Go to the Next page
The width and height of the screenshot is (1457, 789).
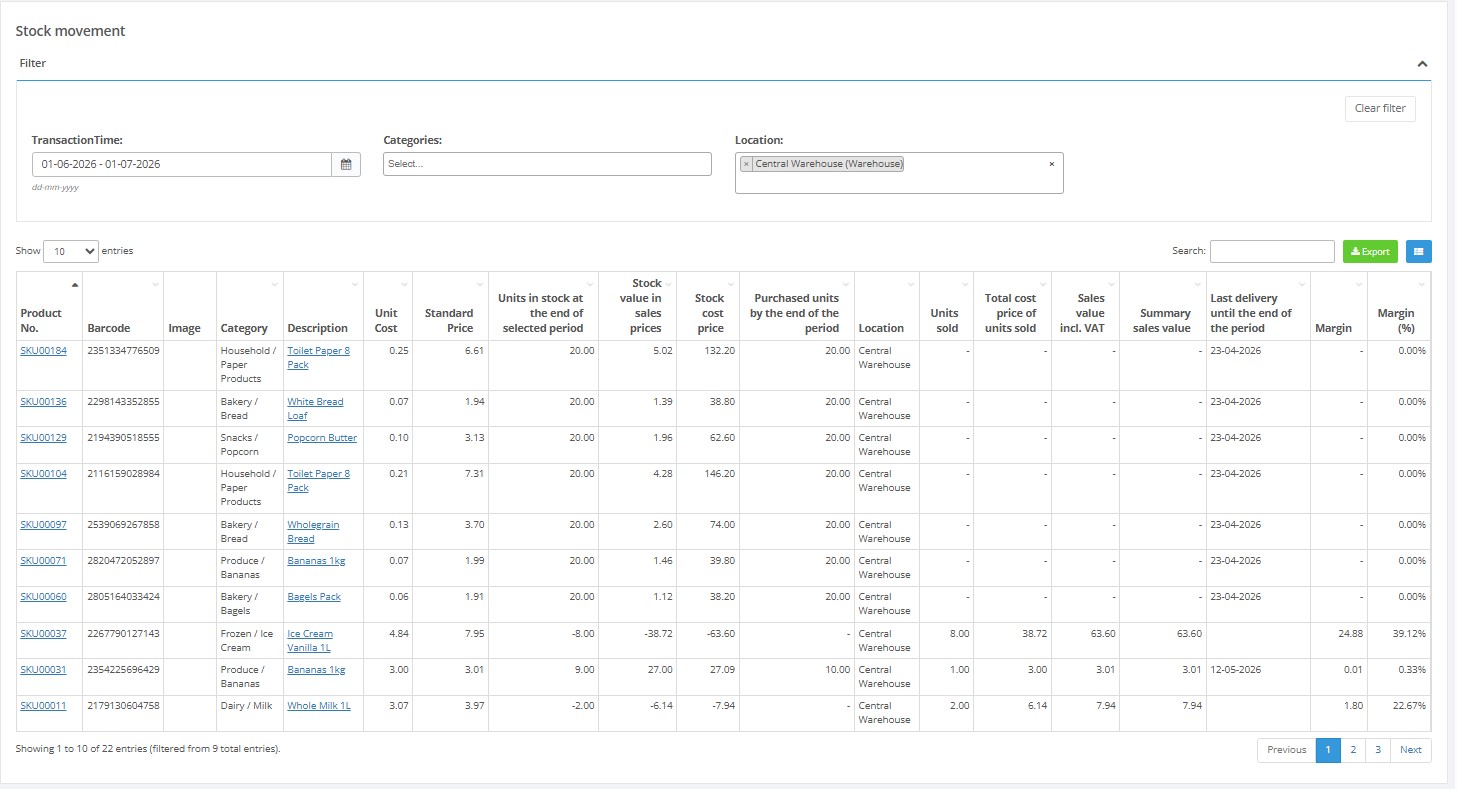tap(1411, 750)
